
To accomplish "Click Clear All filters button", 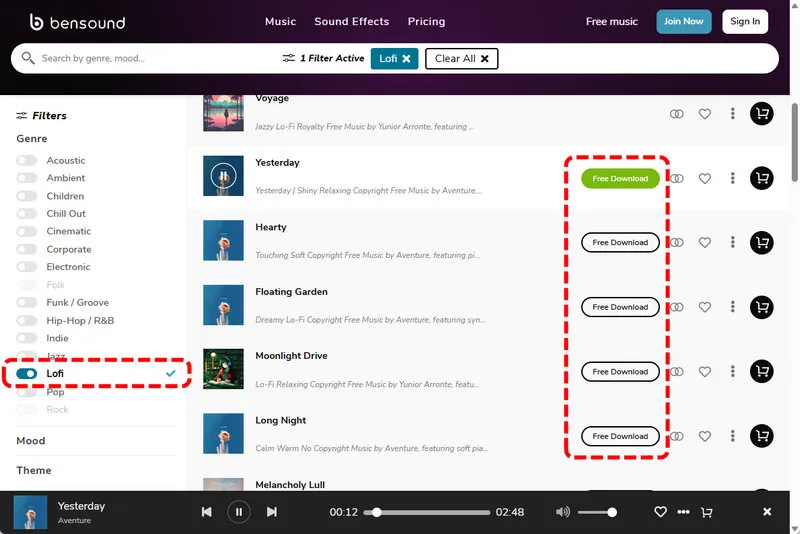I will tap(461, 59).
